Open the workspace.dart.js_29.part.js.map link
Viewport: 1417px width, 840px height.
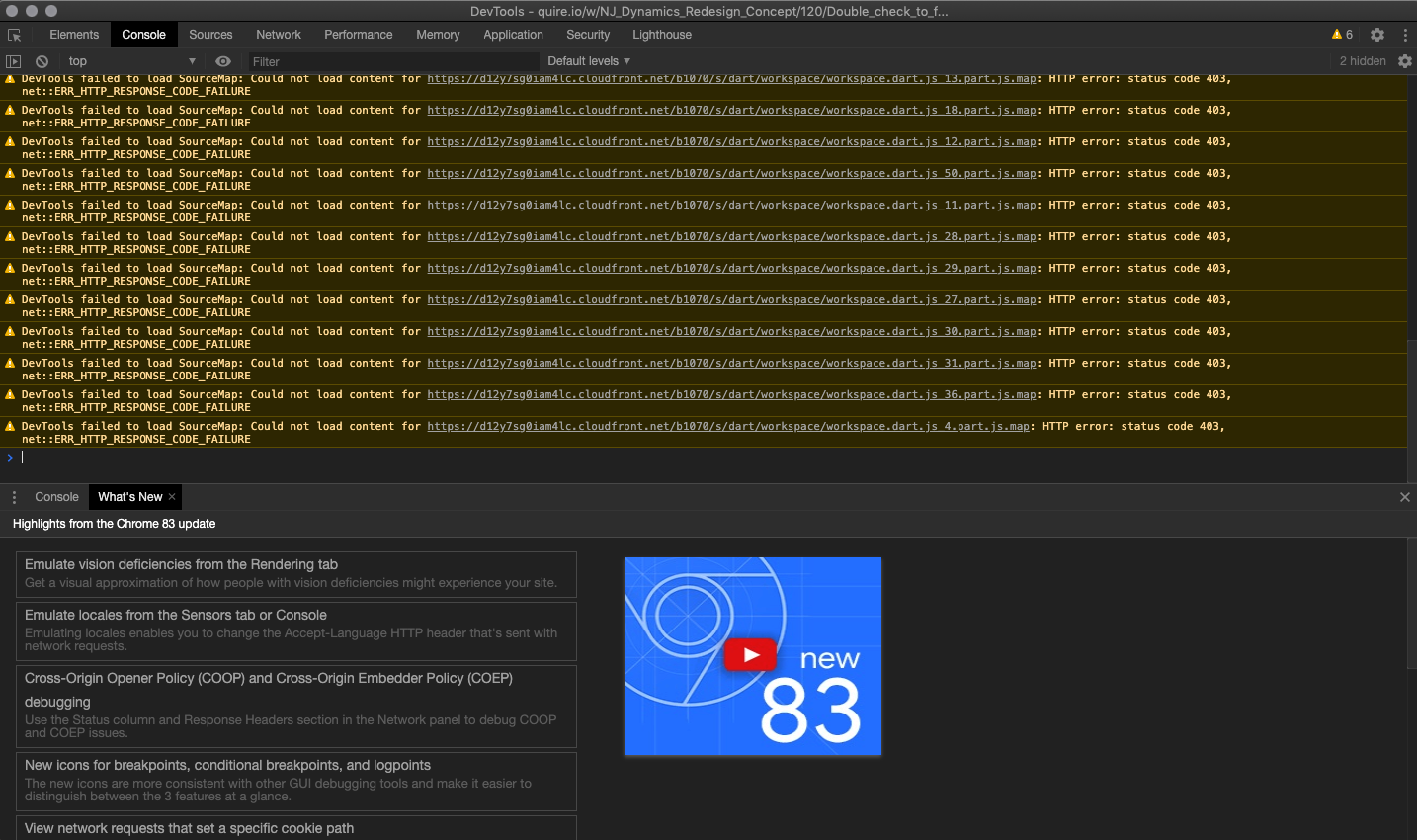731,269
